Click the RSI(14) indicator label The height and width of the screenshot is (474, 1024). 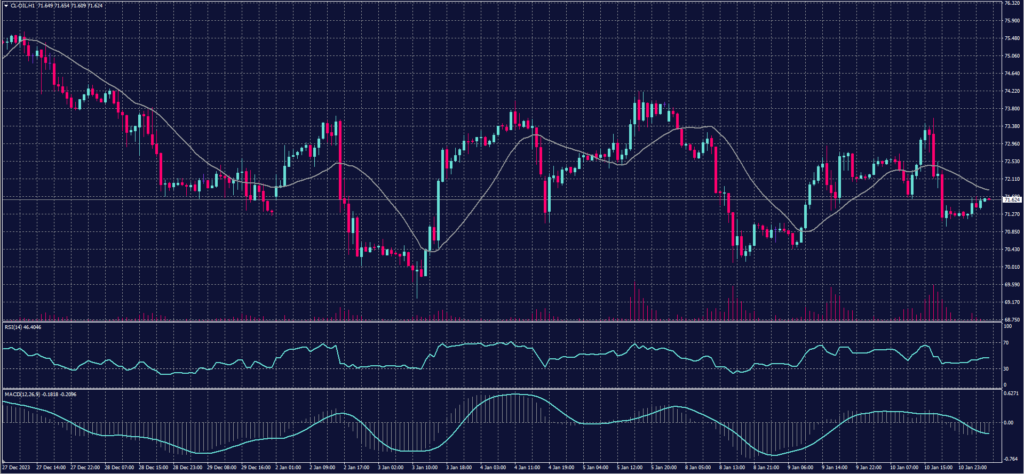[x=13, y=327]
